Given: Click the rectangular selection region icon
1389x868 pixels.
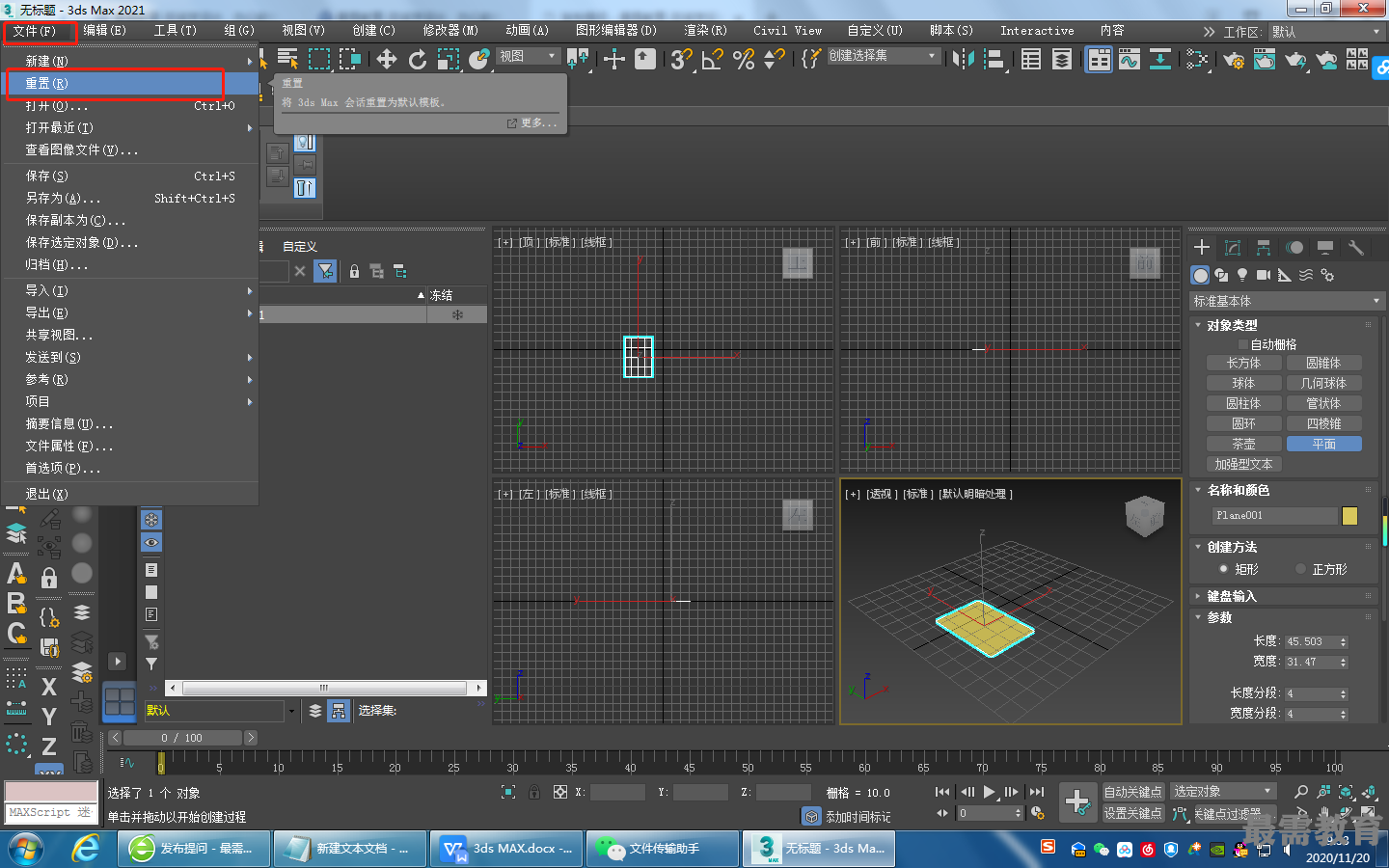Looking at the screenshot, I should point(319,60).
